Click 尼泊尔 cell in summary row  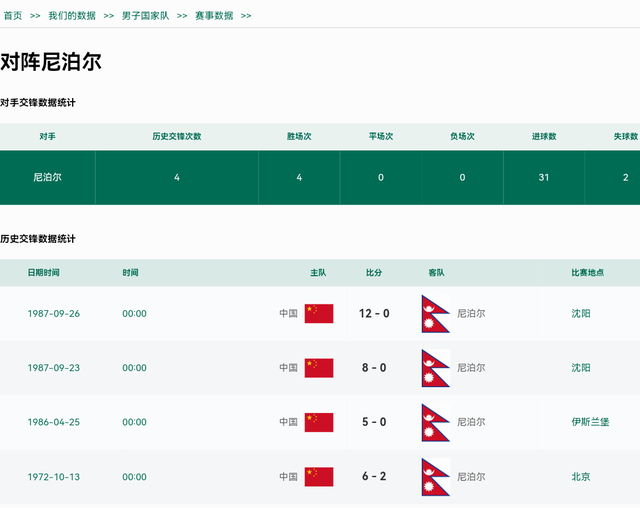(47, 177)
